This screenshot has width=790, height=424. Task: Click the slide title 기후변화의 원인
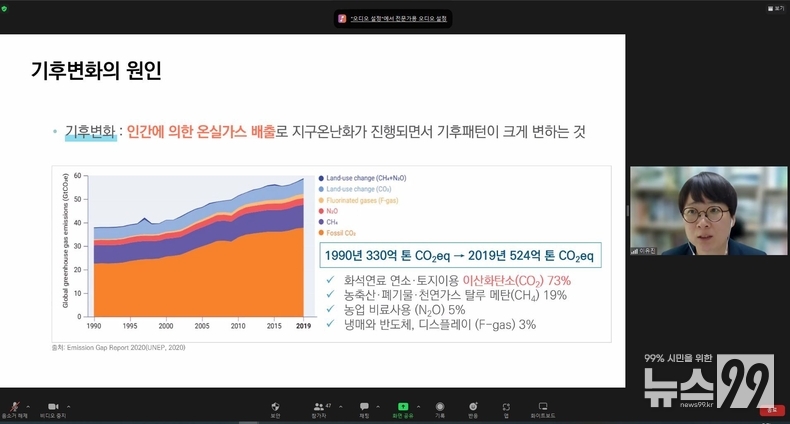pos(96,70)
